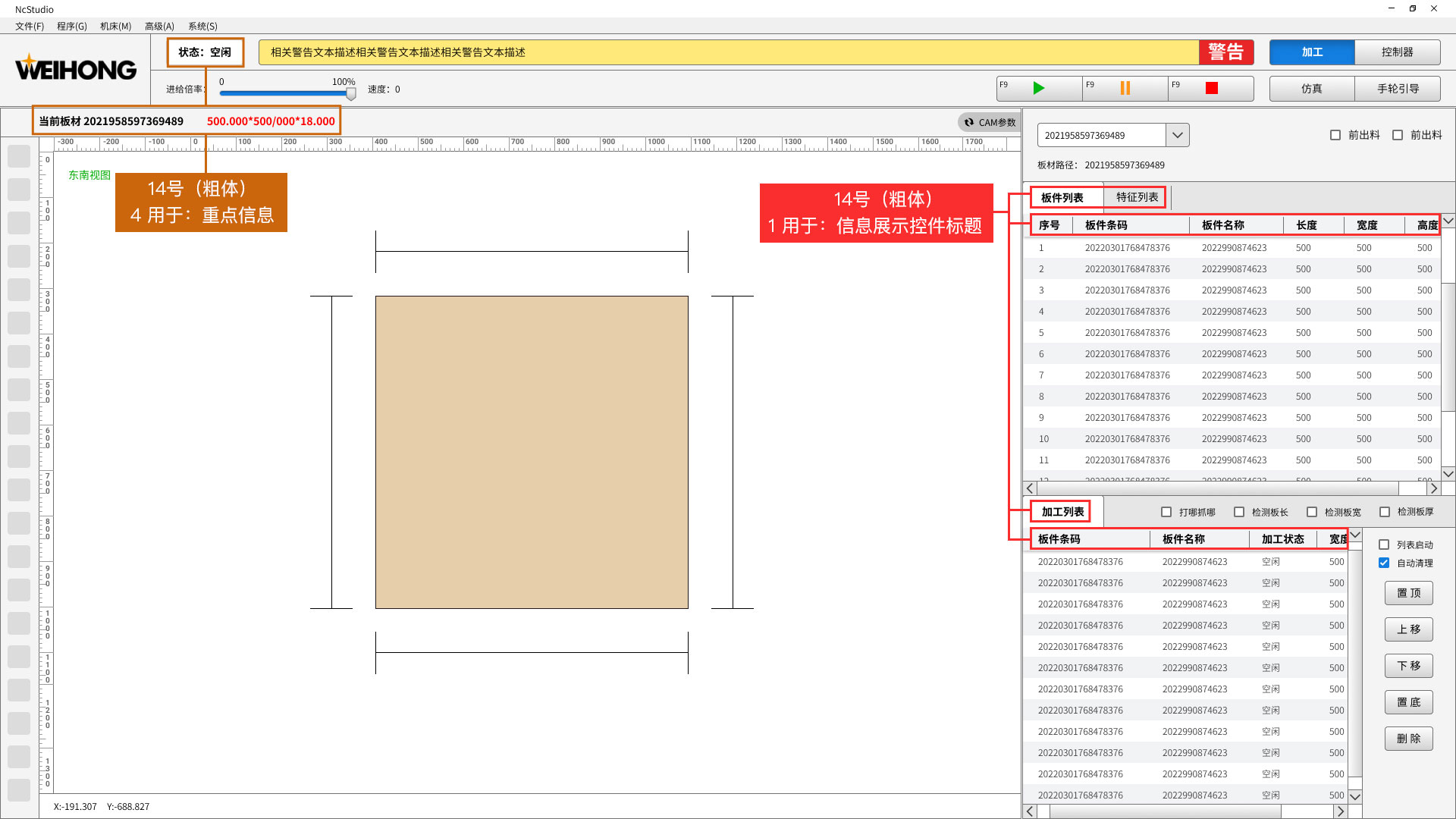Click the 进给倍率 slider handle
The image size is (1456, 819).
point(351,94)
